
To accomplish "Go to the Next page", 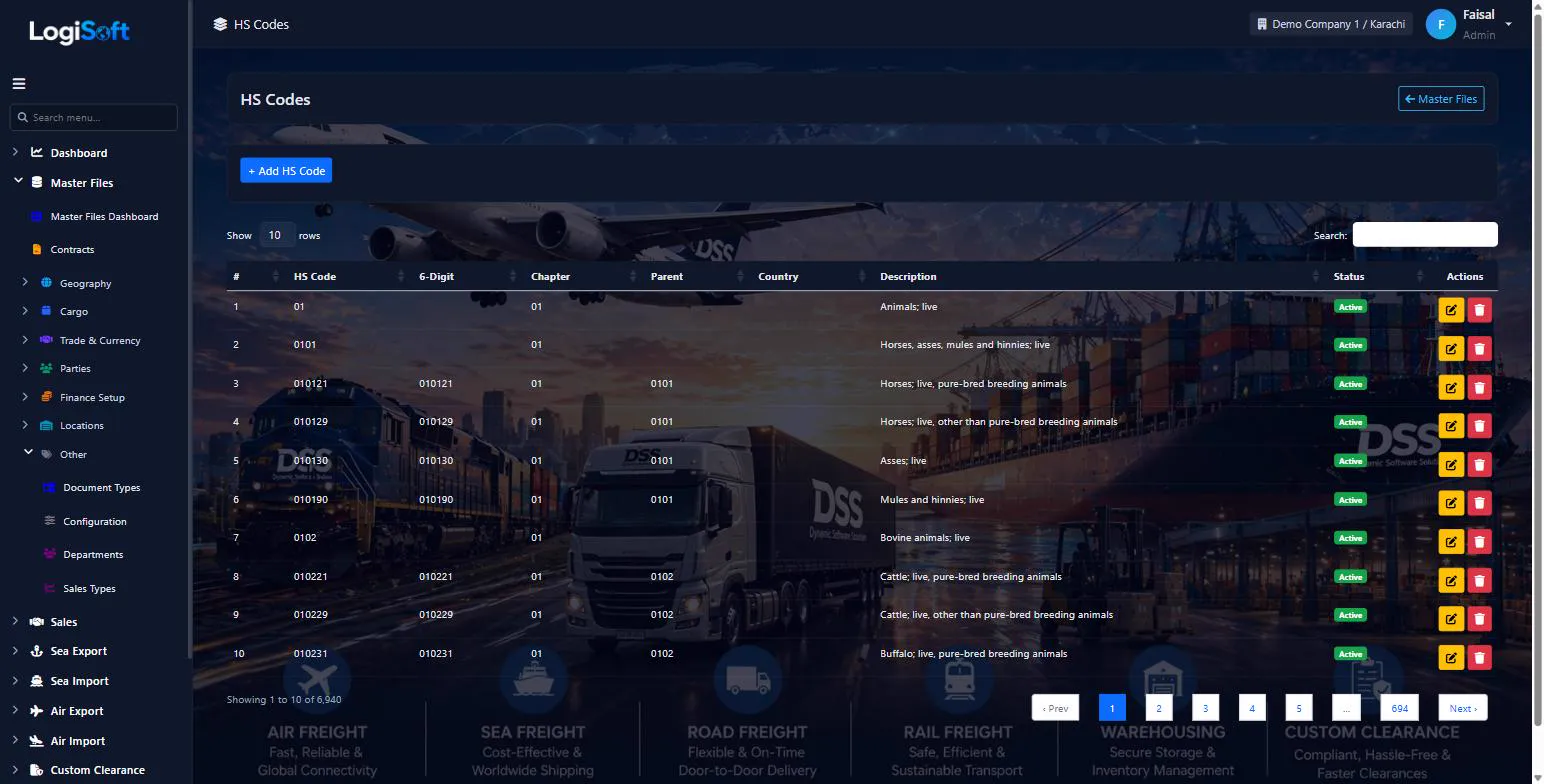I will pos(1463,708).
